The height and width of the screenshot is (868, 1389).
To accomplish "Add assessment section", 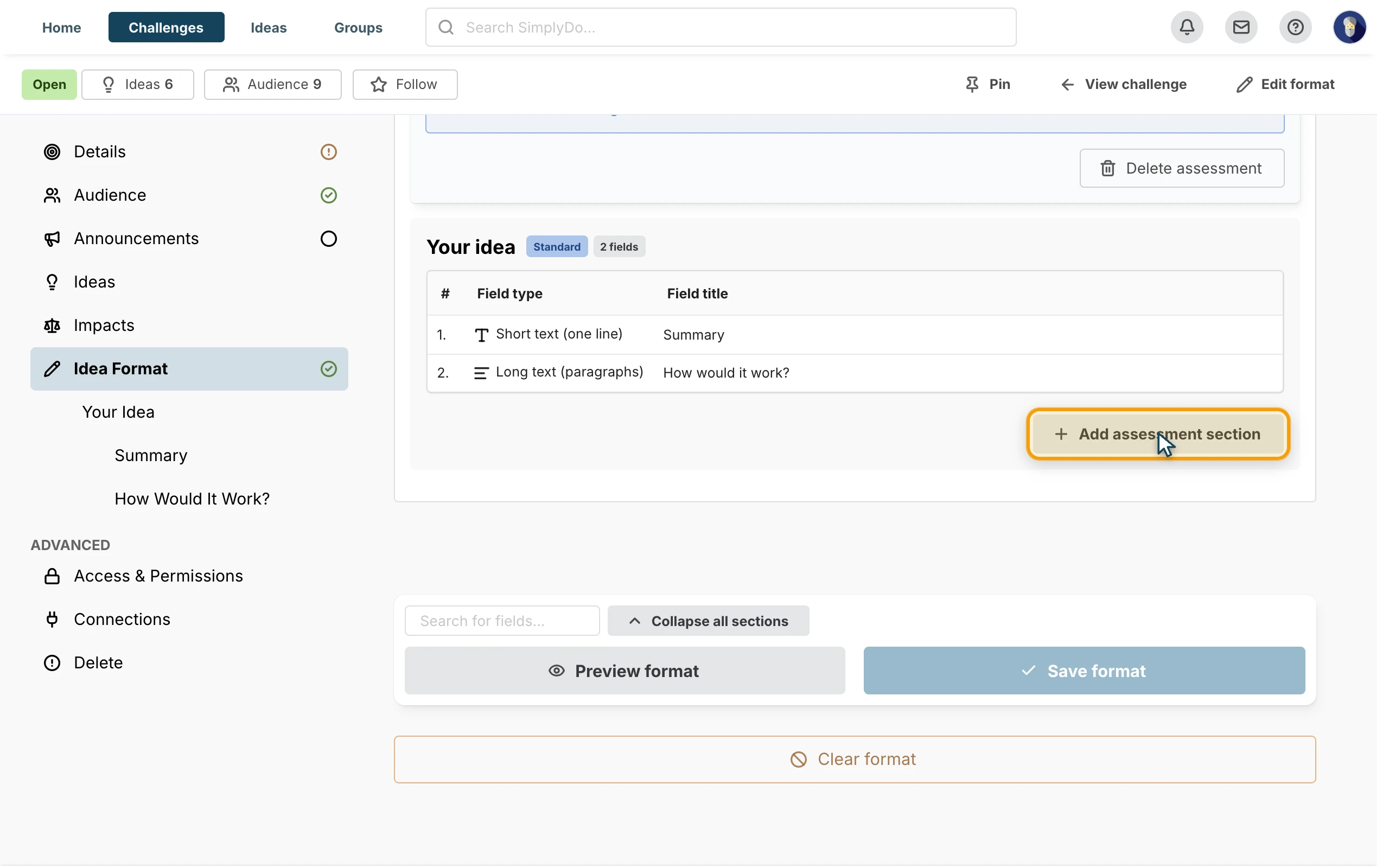I will pyautogui.click(x=1158, y=434).
